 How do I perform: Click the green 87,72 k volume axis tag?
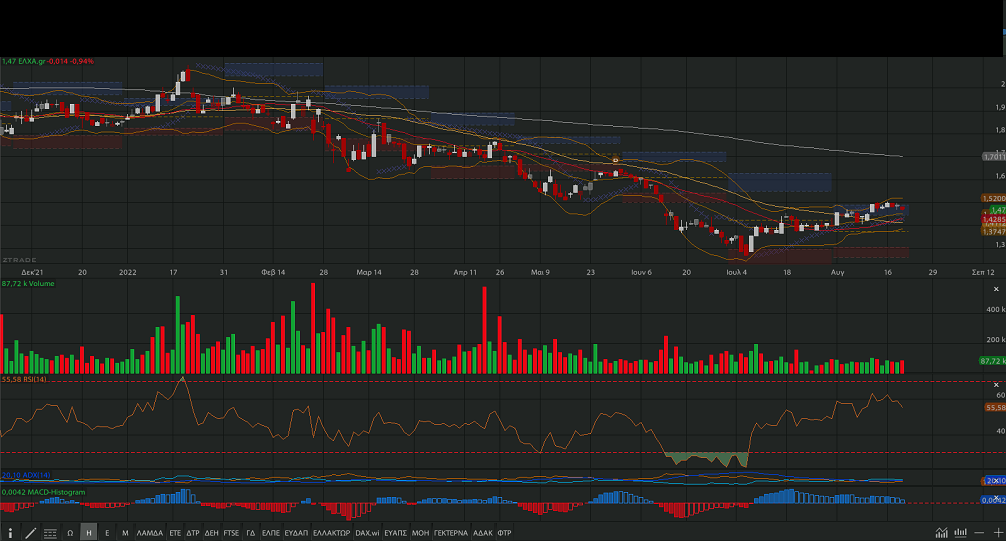point(993,361)
